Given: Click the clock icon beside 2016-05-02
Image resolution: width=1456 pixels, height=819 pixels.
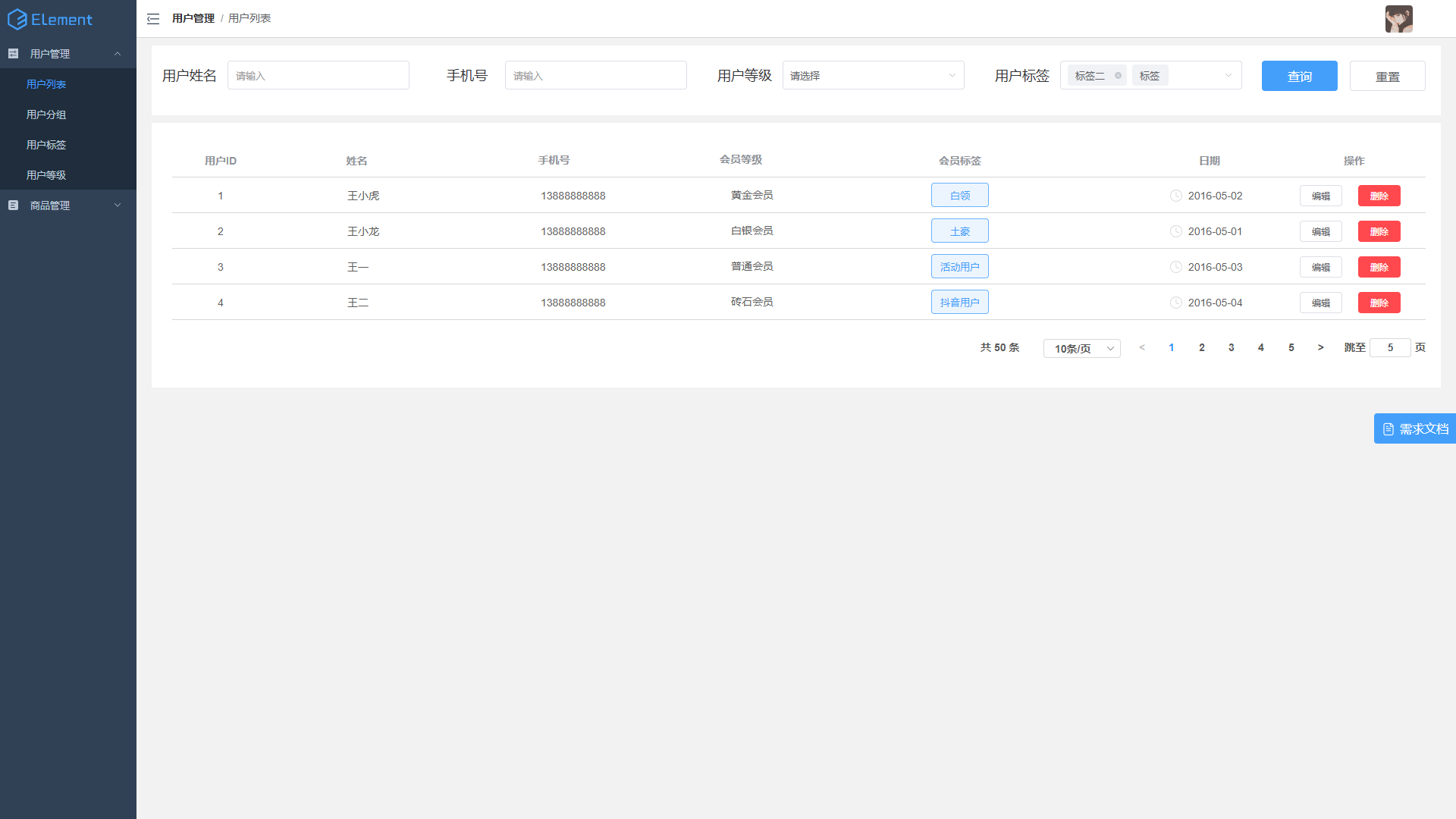Looking at the screenshot, I should [1176, 196].
